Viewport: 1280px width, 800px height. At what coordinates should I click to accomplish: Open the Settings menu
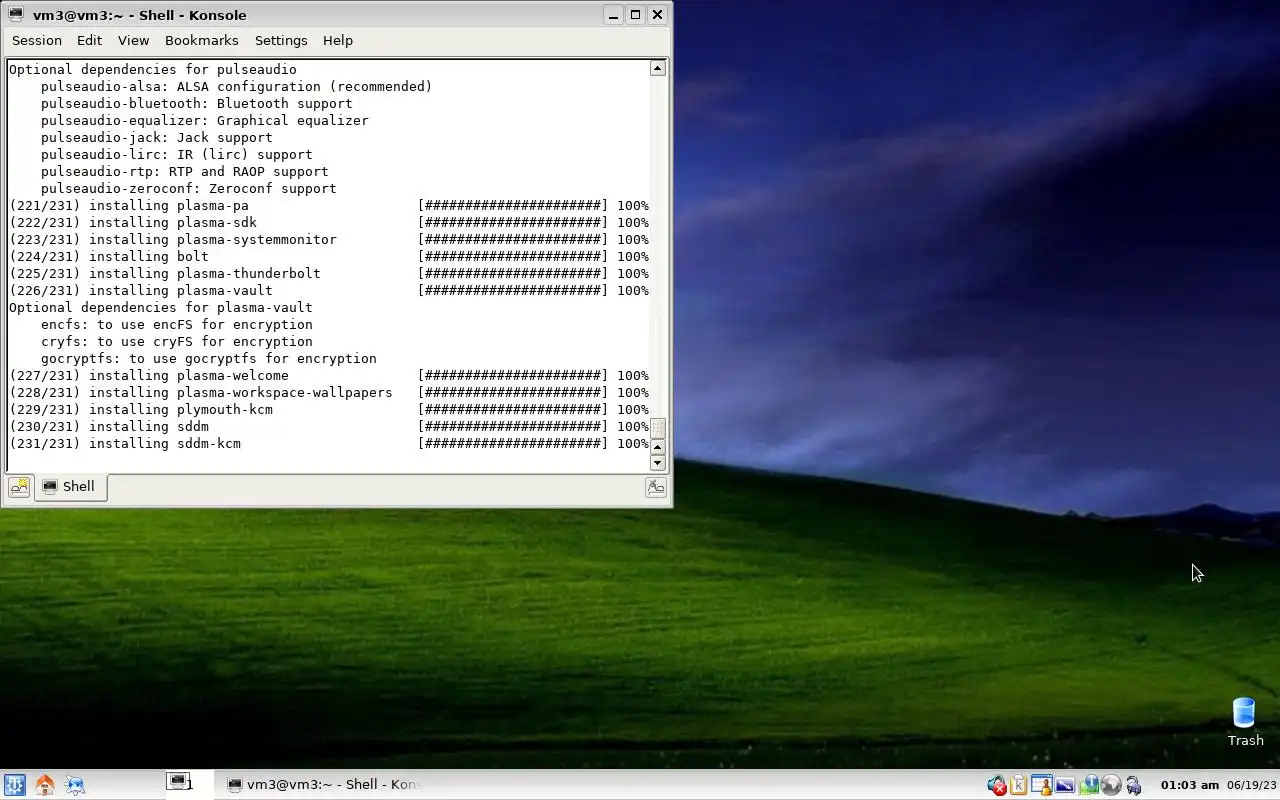(281, 40)
